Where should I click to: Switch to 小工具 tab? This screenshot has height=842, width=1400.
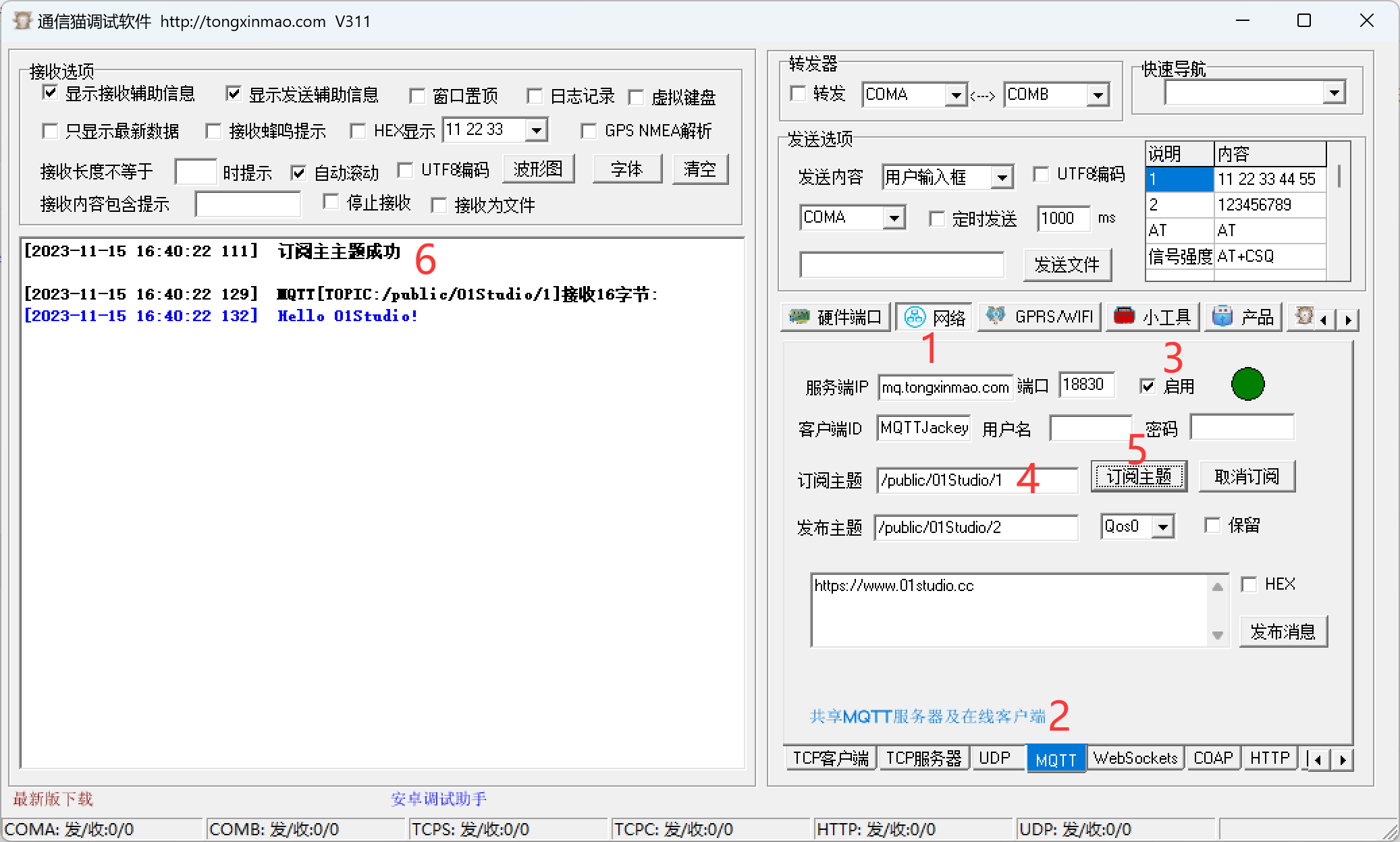coord(1152,316)
